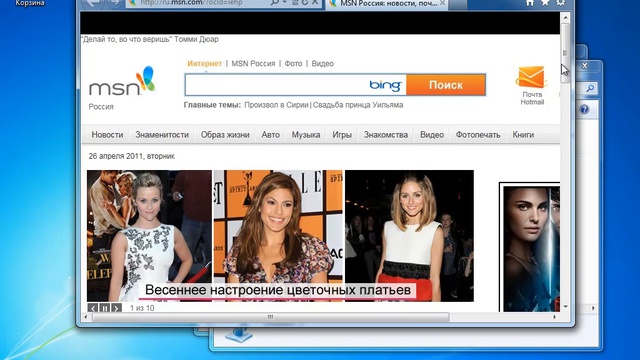Click the 26 апреля 2011, вторник date text
The width and height of the screenshot is (640, 360).
[x=131, y=156]
